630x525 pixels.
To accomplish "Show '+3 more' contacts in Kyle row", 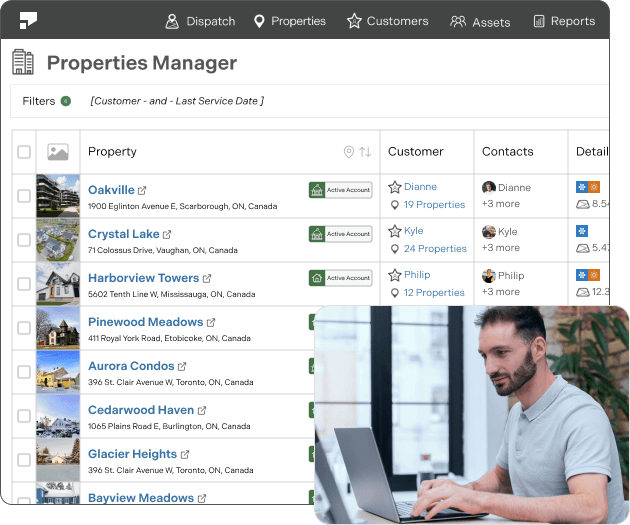I will coord(500,248).
